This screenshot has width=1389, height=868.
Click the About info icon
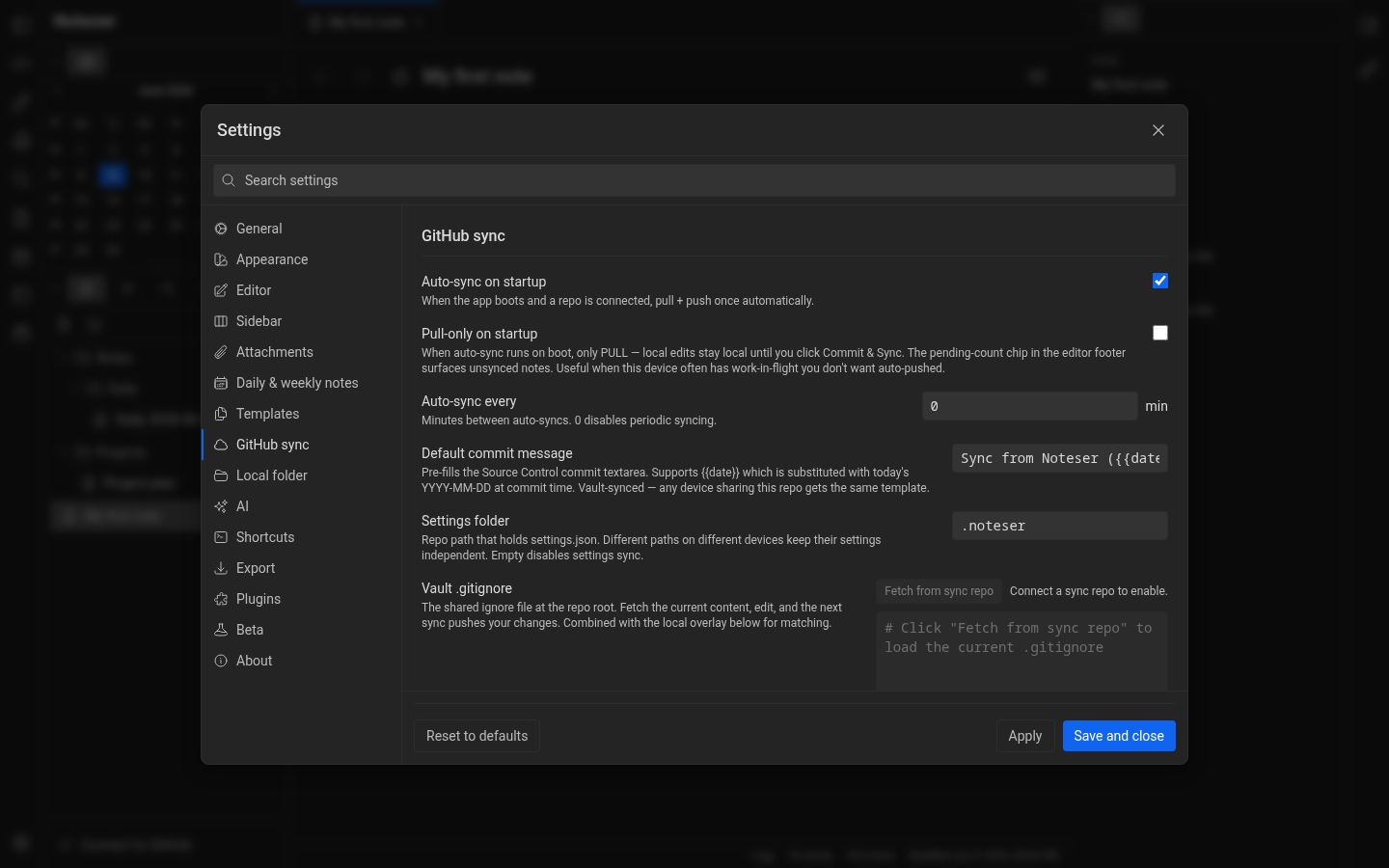point(221,661)
